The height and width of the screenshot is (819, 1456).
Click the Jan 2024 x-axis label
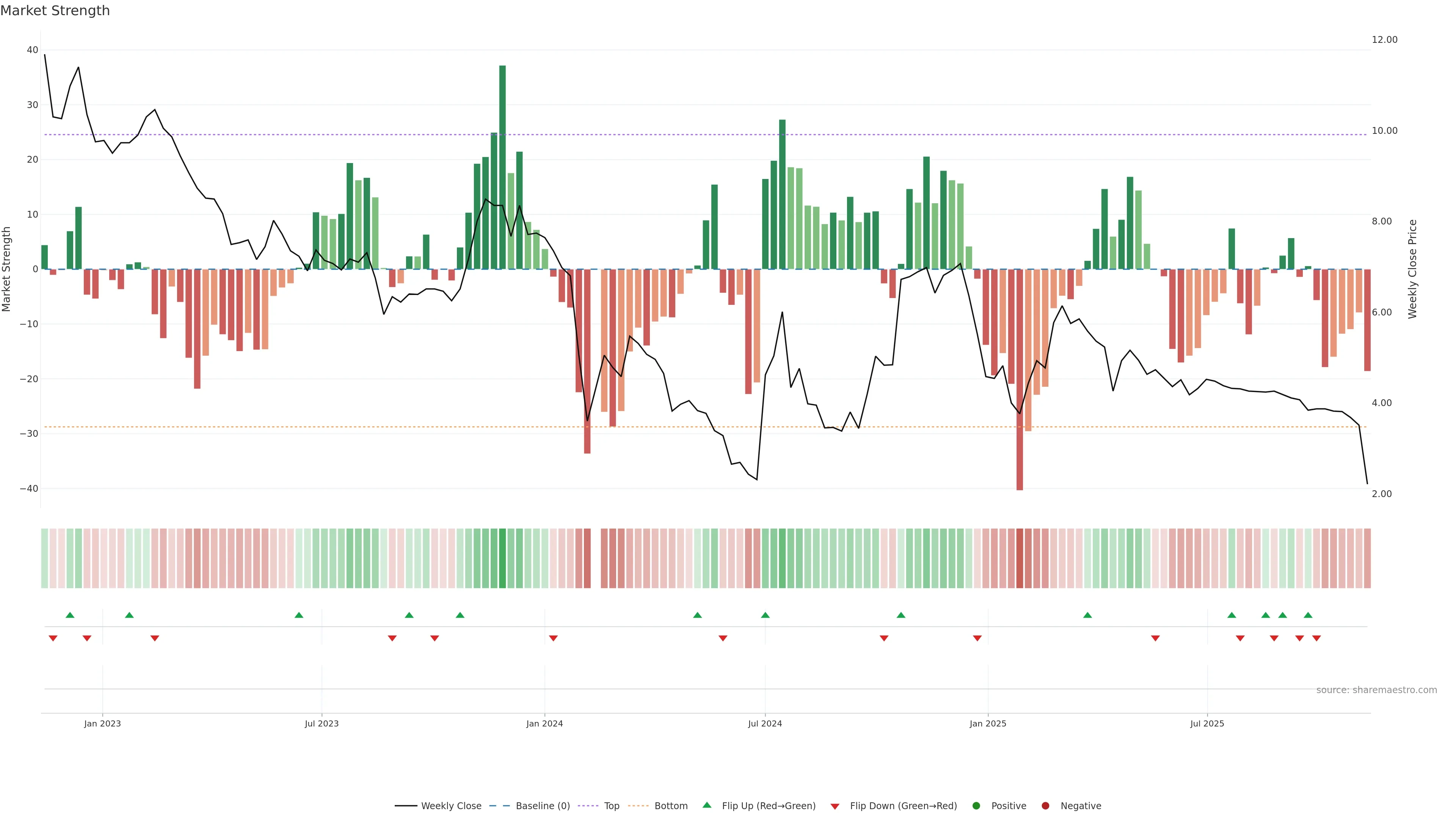[x=544, y=723]
